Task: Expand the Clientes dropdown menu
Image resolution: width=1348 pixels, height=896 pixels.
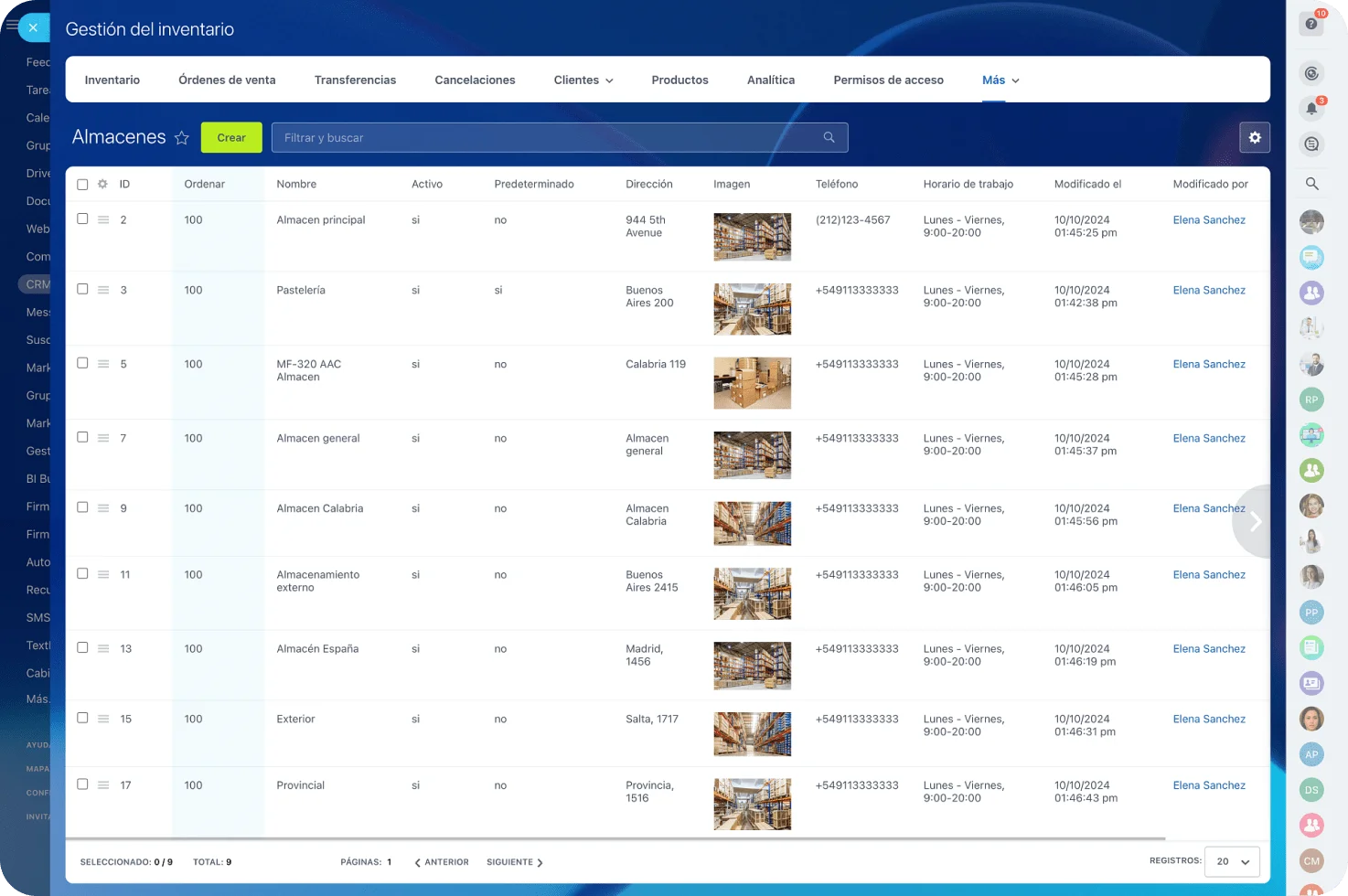Action: (583, 80)
